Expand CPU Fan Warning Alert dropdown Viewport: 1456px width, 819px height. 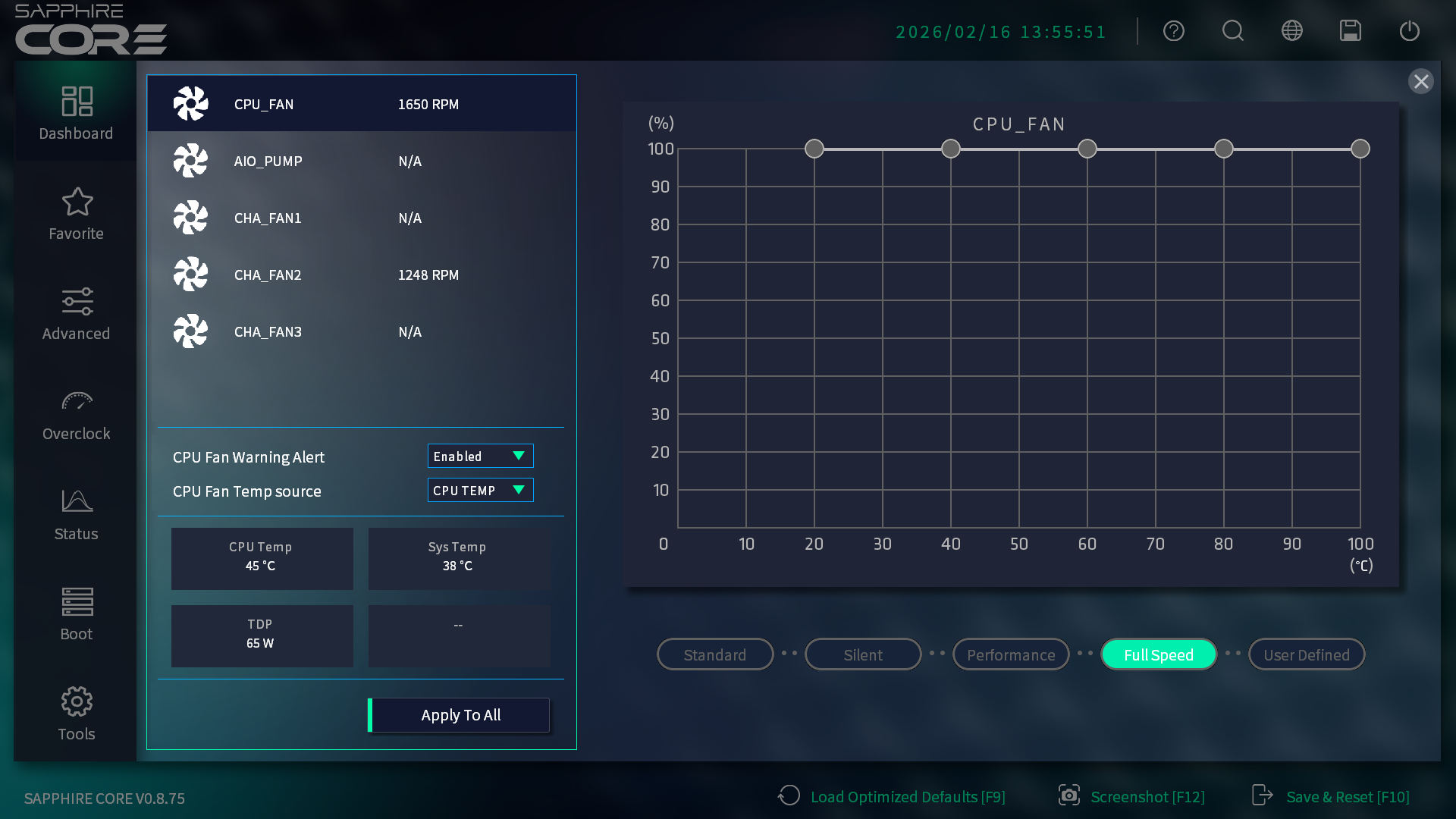[x=480, y=456]
